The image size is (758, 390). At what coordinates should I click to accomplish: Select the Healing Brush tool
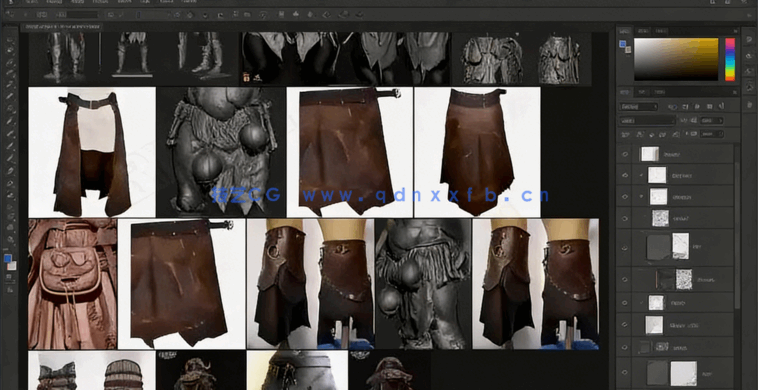(x=10, y=110)
